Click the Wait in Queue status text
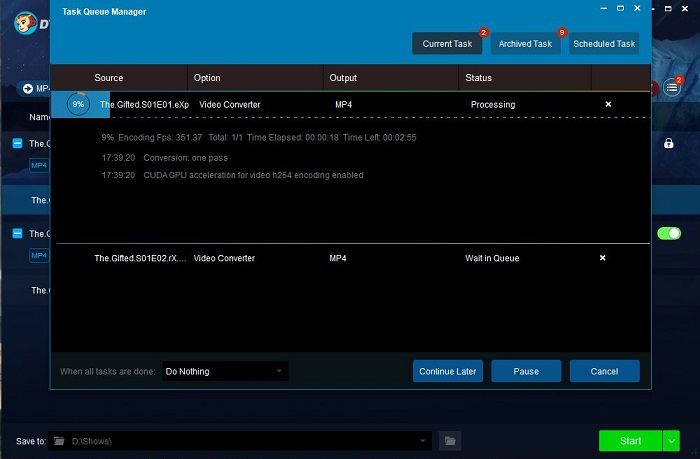 point(492,258)
